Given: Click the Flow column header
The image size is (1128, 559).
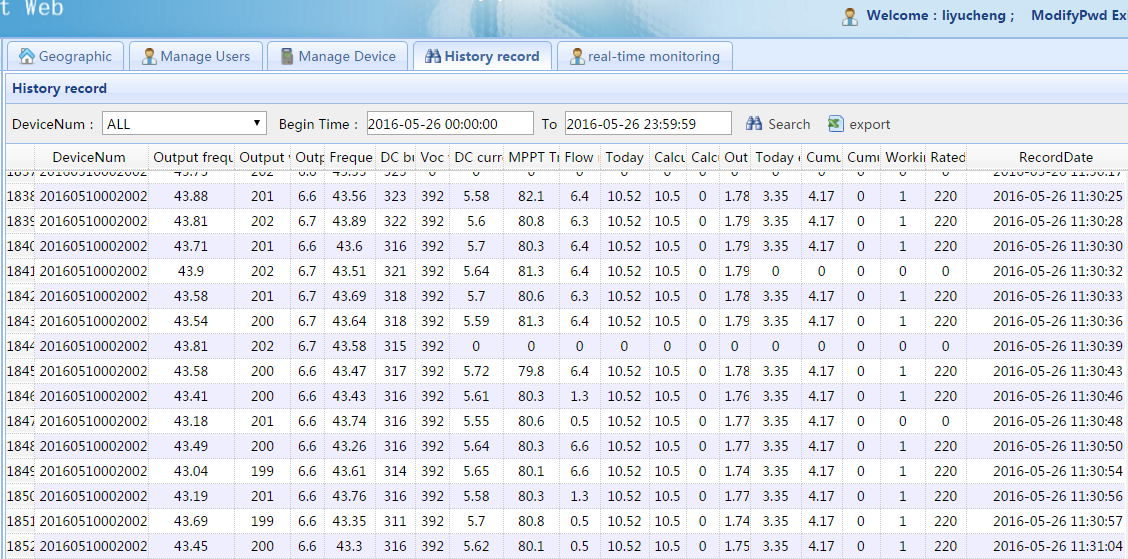Looking at the screenshot, I should (x=579, y=157).
